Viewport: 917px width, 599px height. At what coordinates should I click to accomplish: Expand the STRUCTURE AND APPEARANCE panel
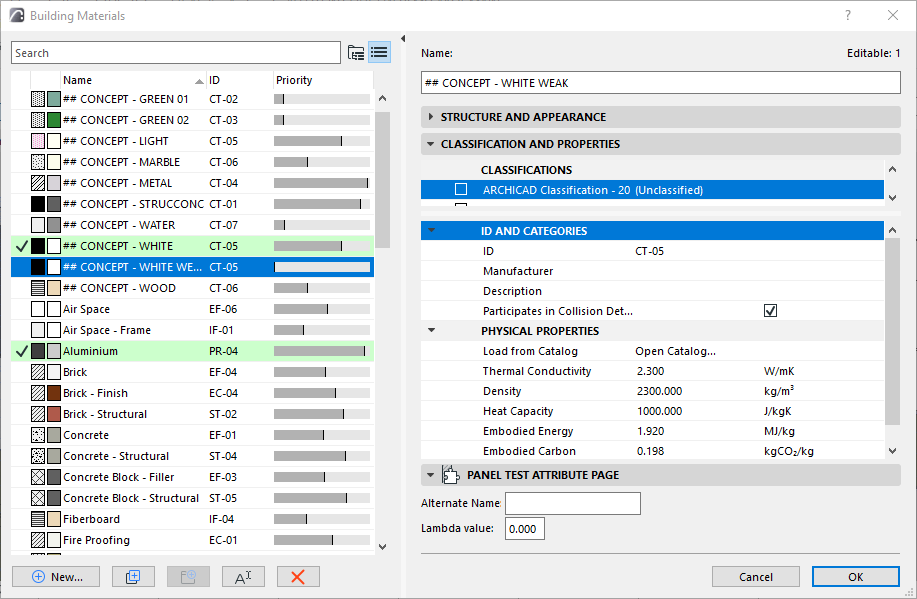[x=431, y=116]
